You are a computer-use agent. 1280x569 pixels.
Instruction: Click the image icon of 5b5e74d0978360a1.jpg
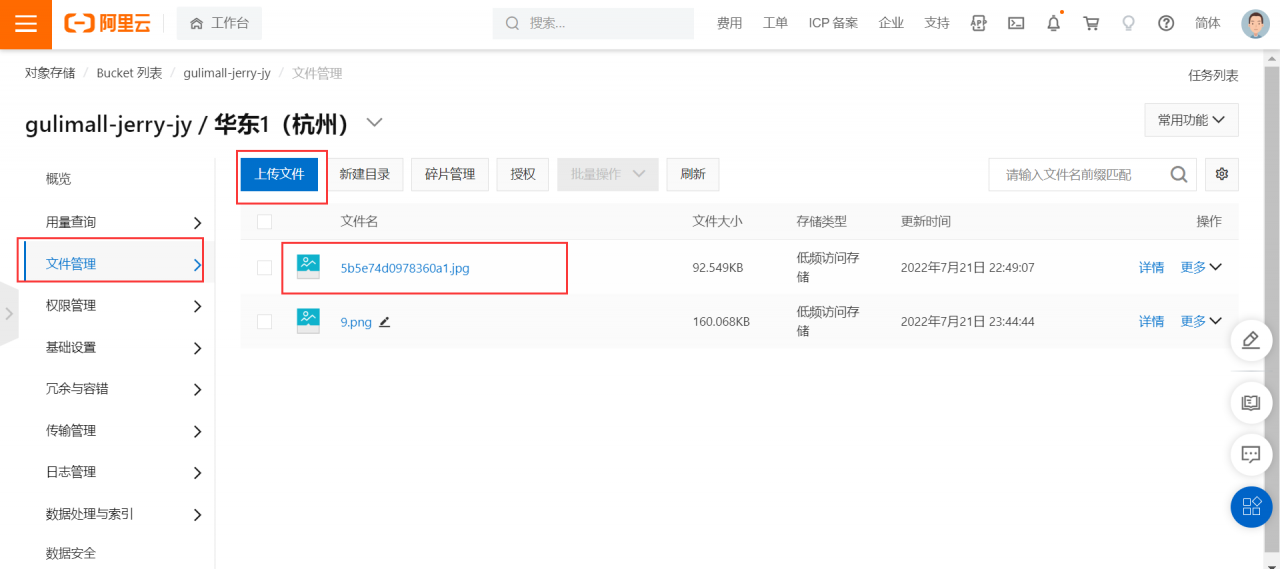(x=308, y=267)
